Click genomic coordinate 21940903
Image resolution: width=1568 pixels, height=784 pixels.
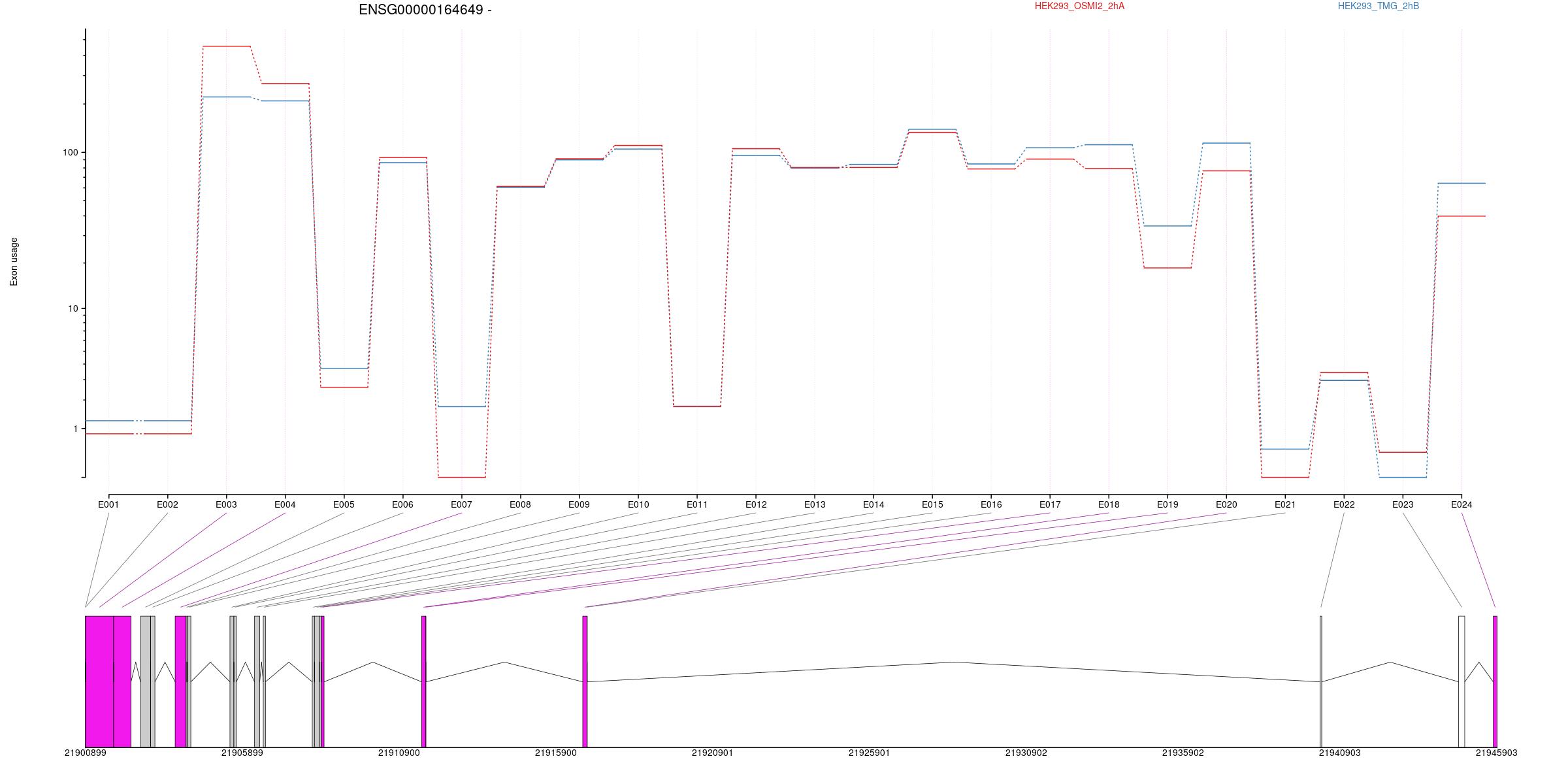click(x=1339, y=753)
